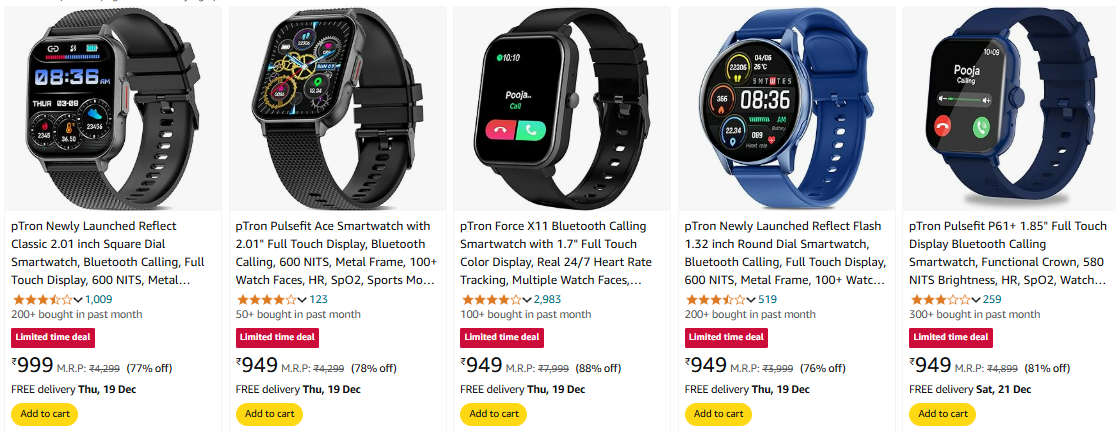Add pTron Force X11 to cart
1116x434 pixels.
point(494,414)
